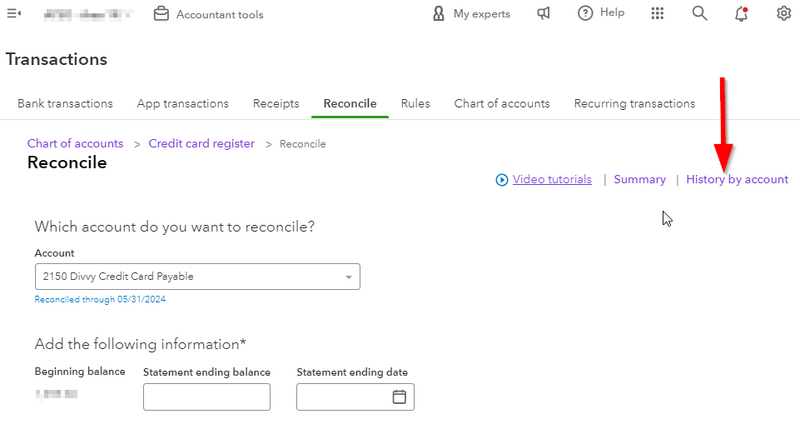The height and width of the screenshot is (424, 800).
Task: Open the apps grid icon
Action: (657, 14)
